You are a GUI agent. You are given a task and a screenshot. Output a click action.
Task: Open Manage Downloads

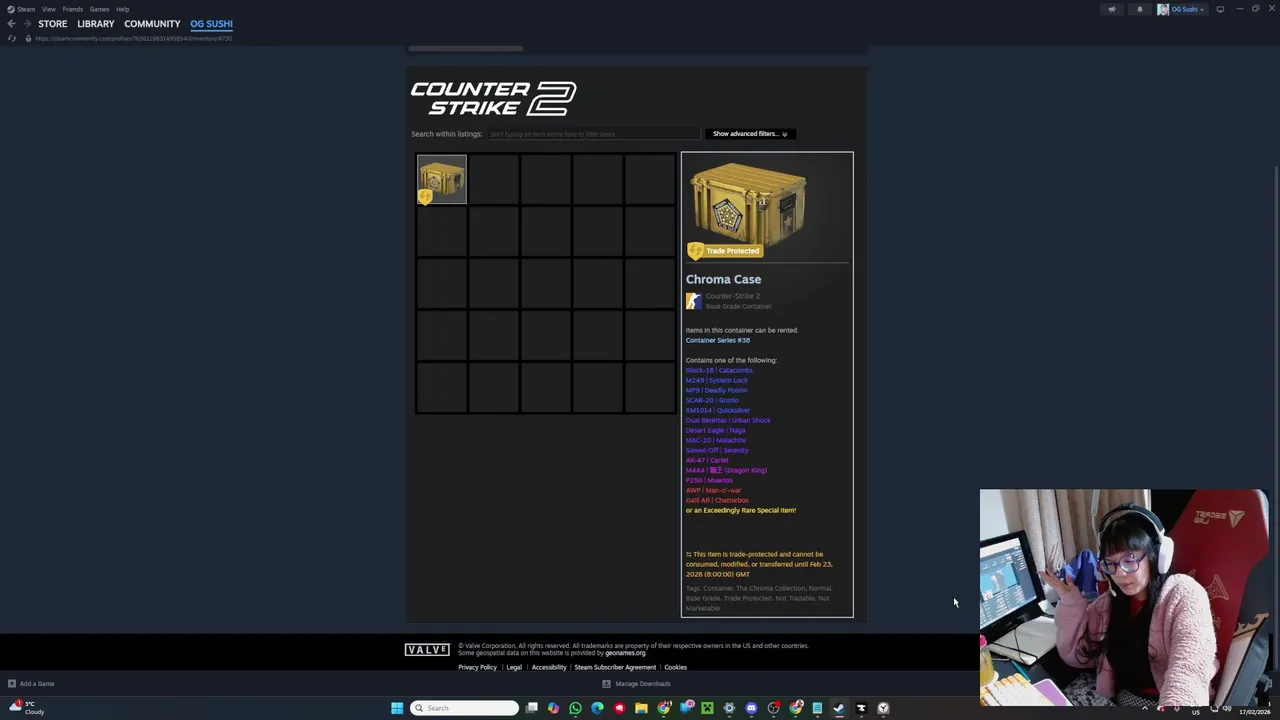click(x=636, y=684)
